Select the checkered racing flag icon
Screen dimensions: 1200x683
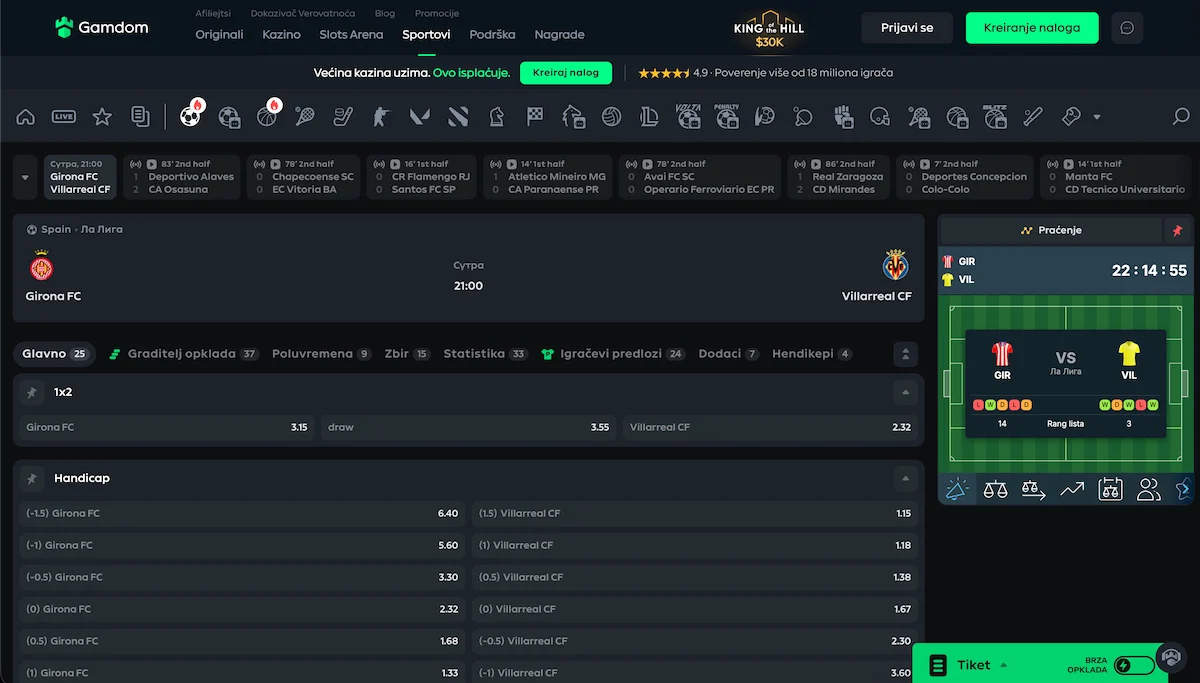(x=534, y=117)
